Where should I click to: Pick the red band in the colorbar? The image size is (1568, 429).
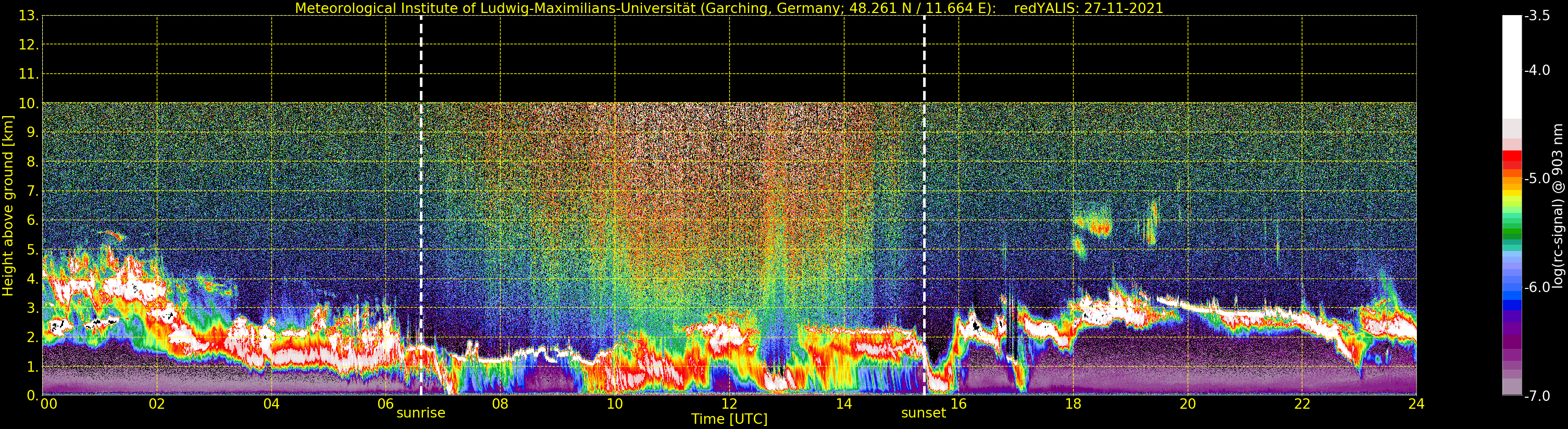click(1511, 159)
